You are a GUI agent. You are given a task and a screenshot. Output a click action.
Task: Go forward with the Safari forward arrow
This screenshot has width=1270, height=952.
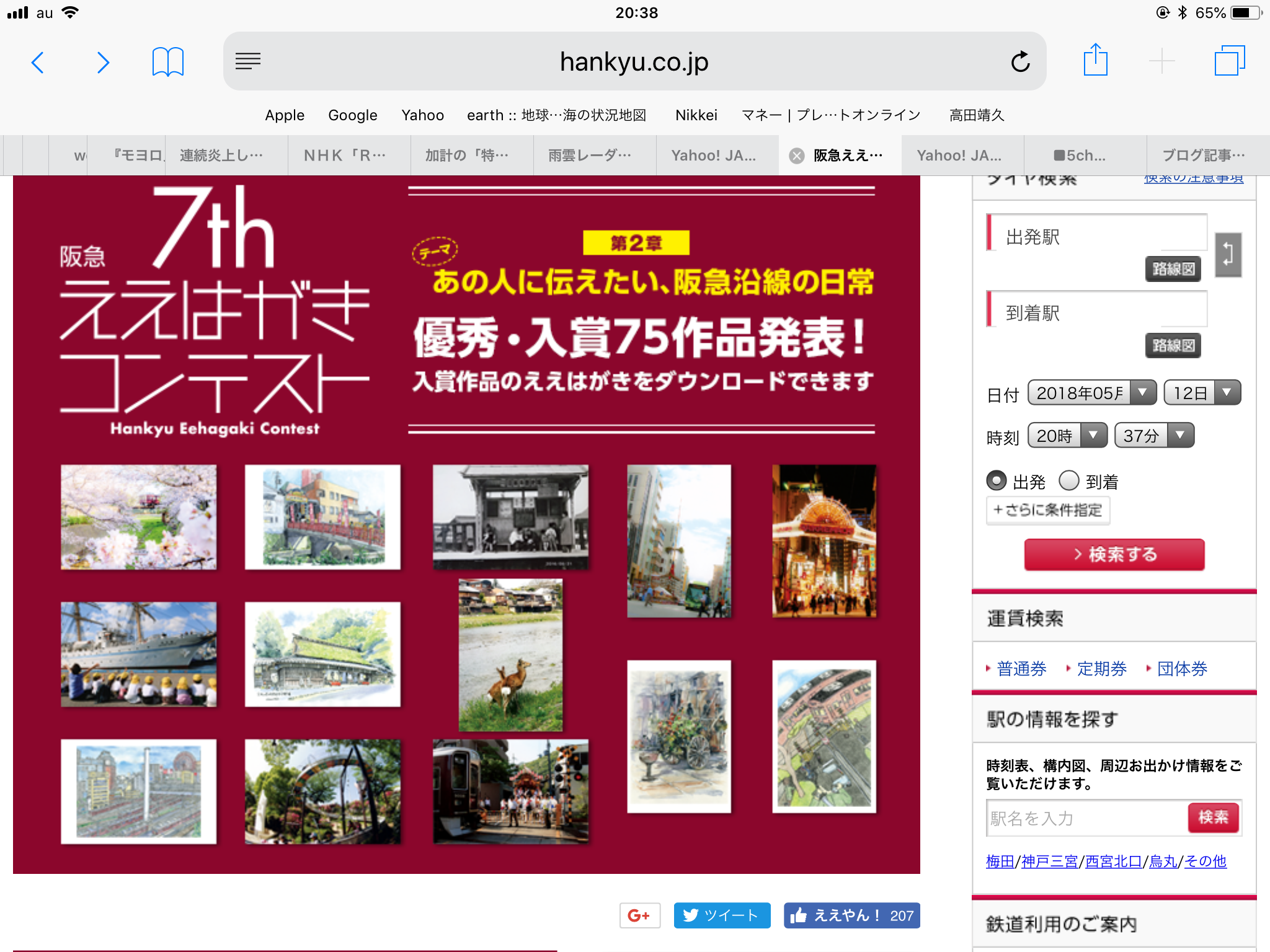coord(103,62)
